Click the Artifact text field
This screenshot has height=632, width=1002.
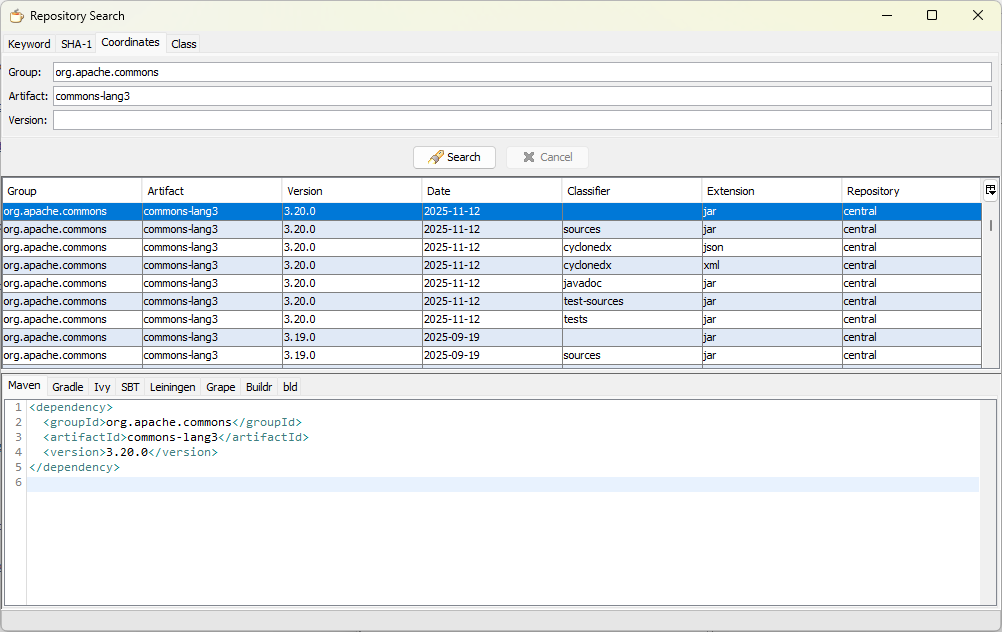pos(521,96)
